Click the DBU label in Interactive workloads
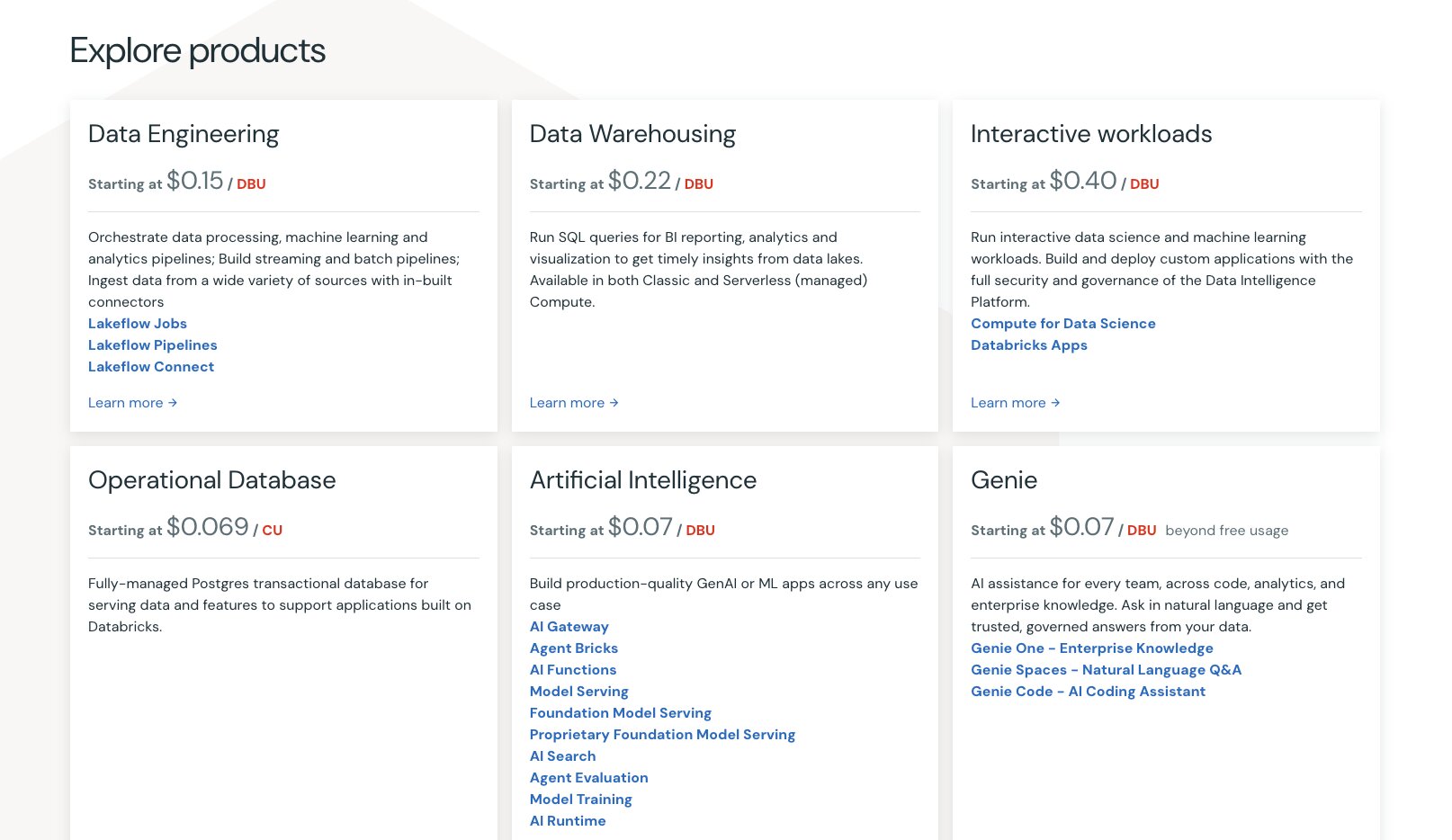The height and width of the screenshot is (840, 1452). (x=1144, y=184)
